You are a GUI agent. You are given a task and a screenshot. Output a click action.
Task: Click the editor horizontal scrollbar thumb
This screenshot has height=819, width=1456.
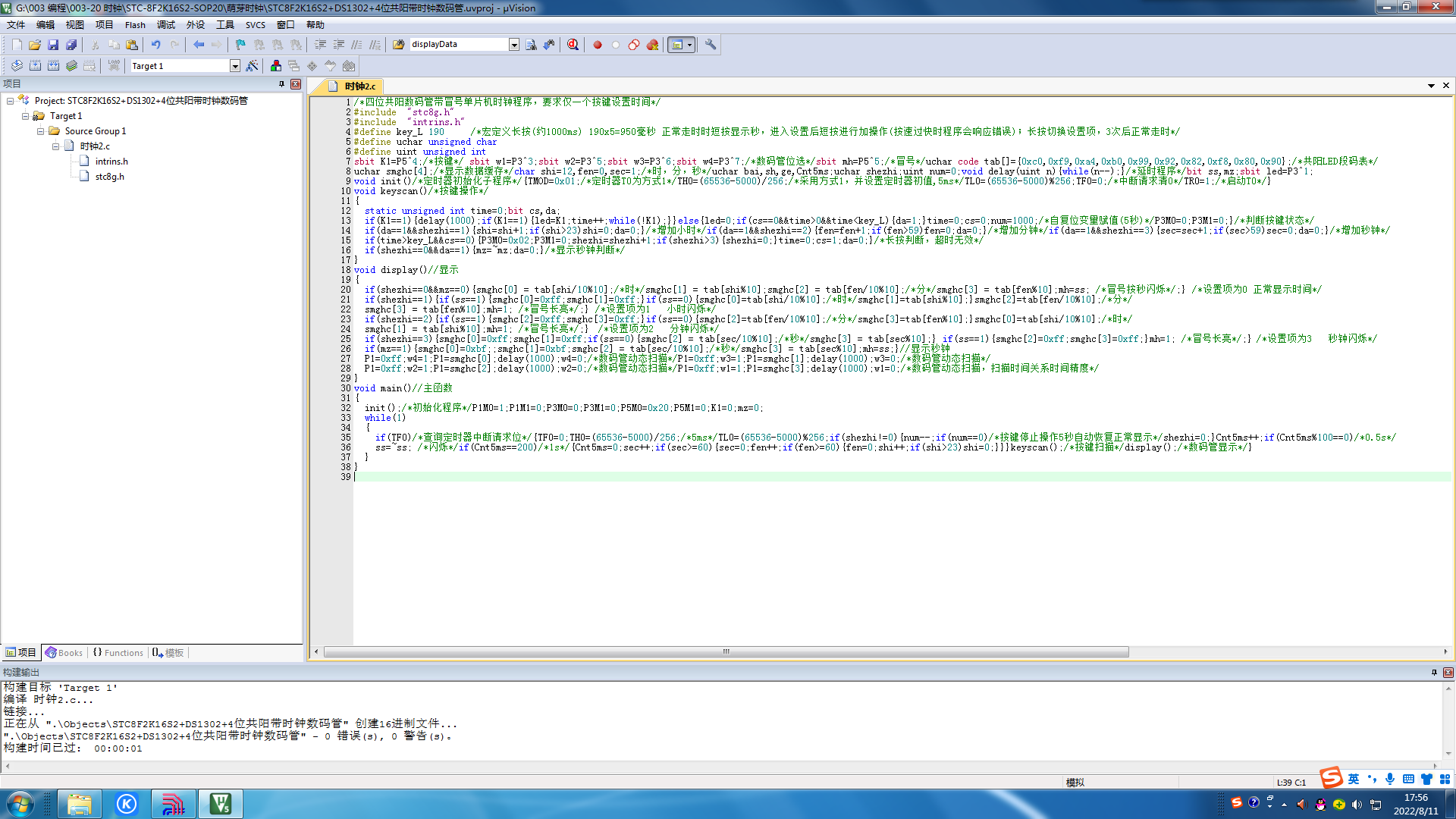[726, 652]
